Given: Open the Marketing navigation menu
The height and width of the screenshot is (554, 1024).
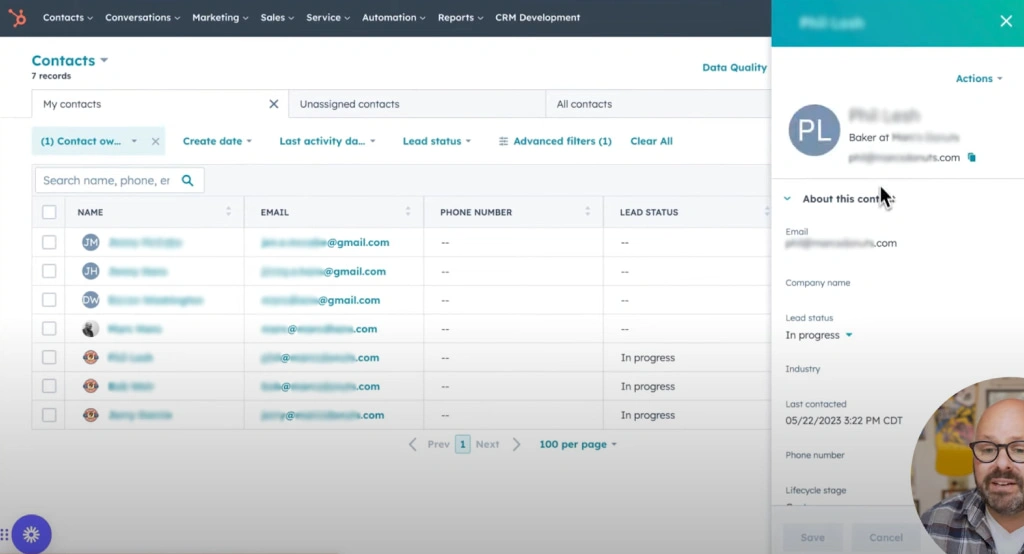Looking at the screenshot, I should [220, 18].
